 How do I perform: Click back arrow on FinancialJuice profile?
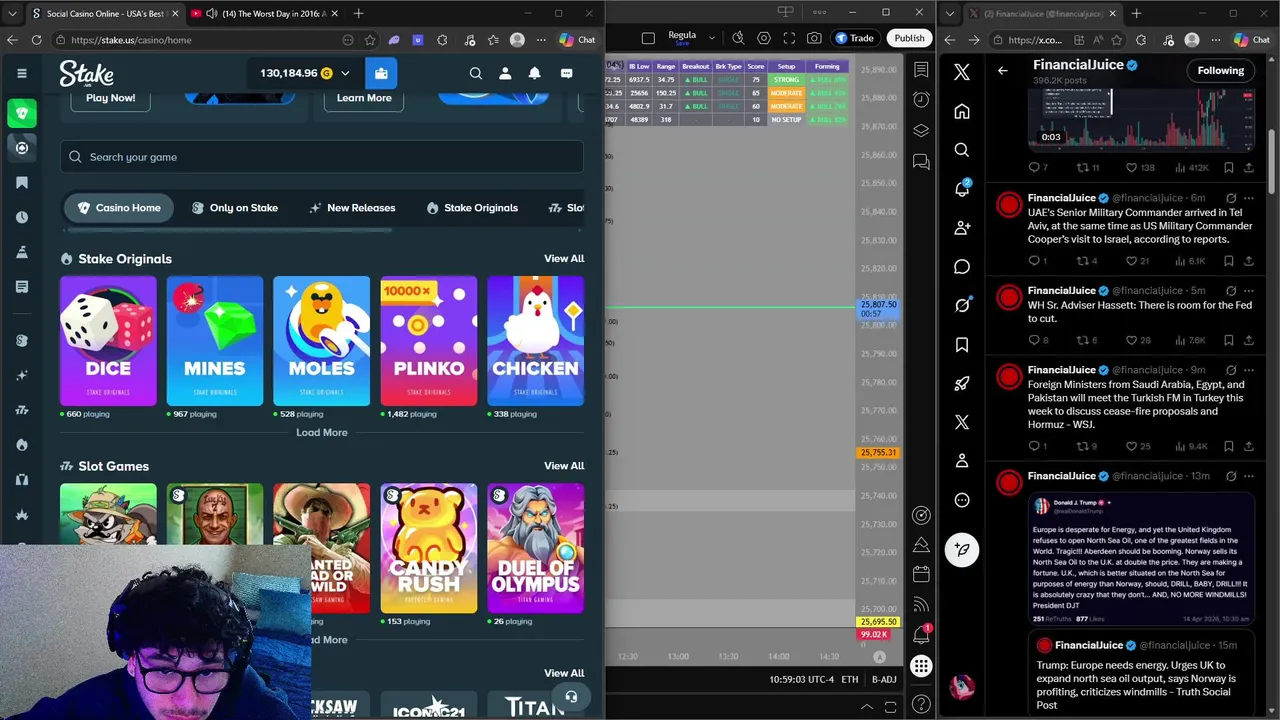[x=1003, y=70]
